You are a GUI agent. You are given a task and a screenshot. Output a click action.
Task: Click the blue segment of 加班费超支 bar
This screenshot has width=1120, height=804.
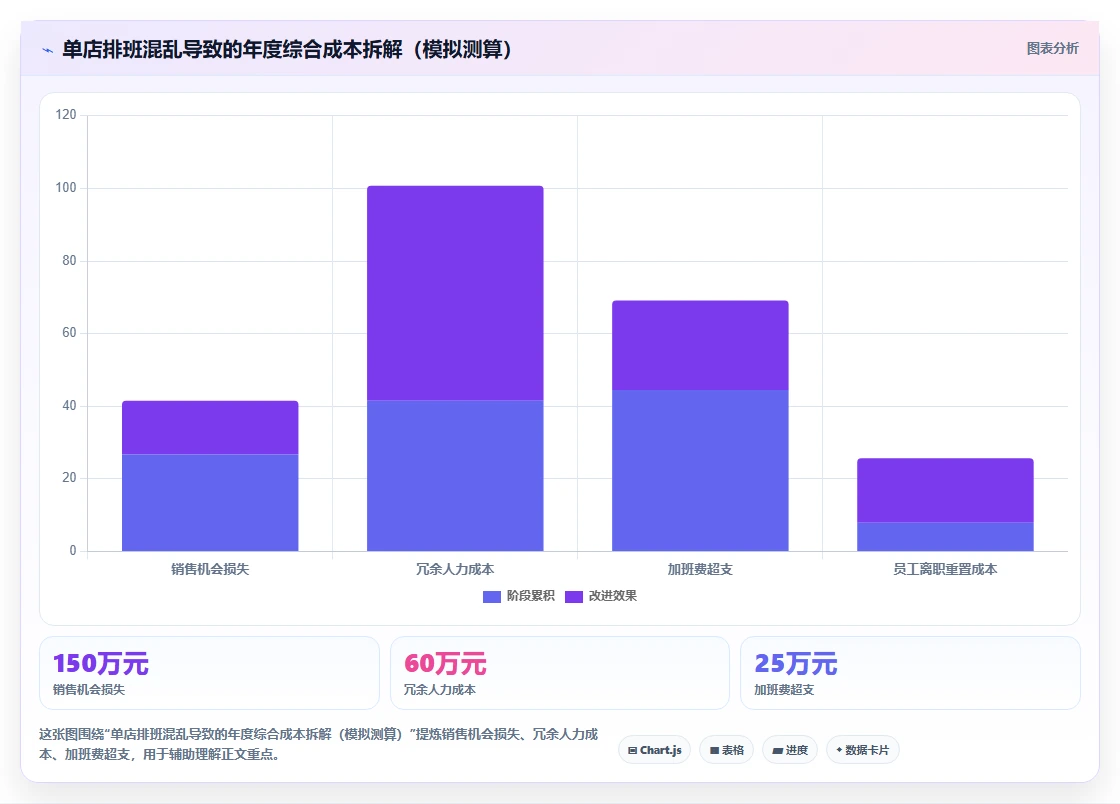click(700, 471)
